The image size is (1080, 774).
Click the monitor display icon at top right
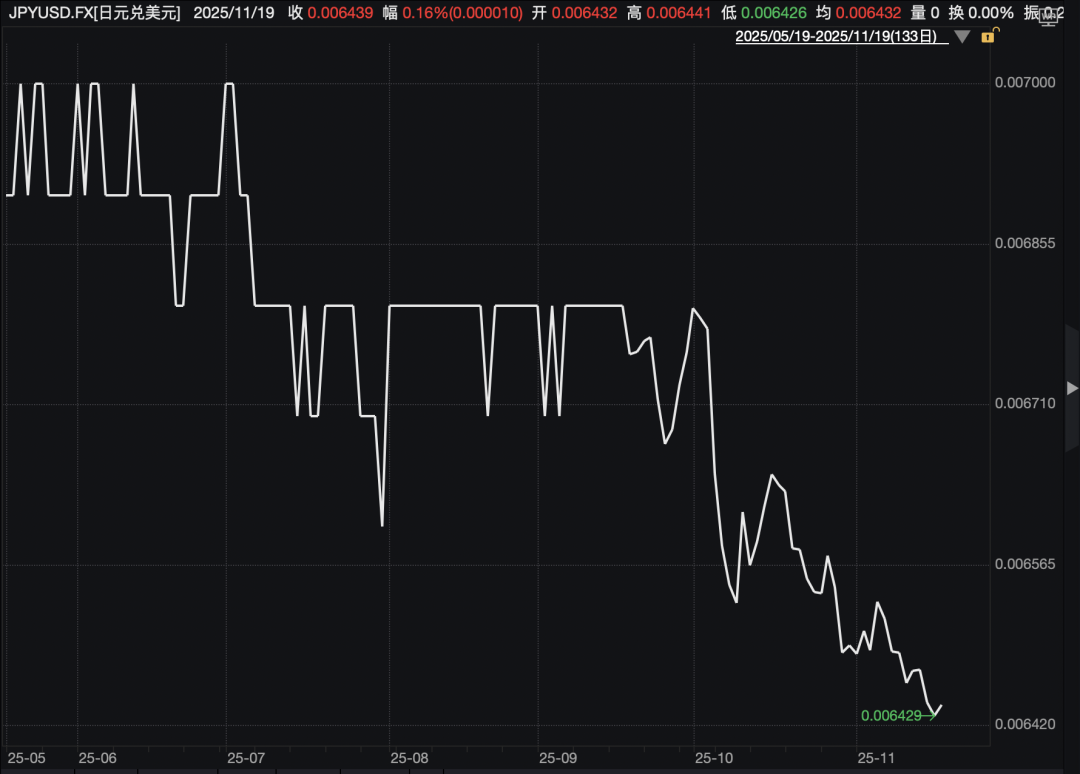pyautogui.click(x=1048, y=18)
